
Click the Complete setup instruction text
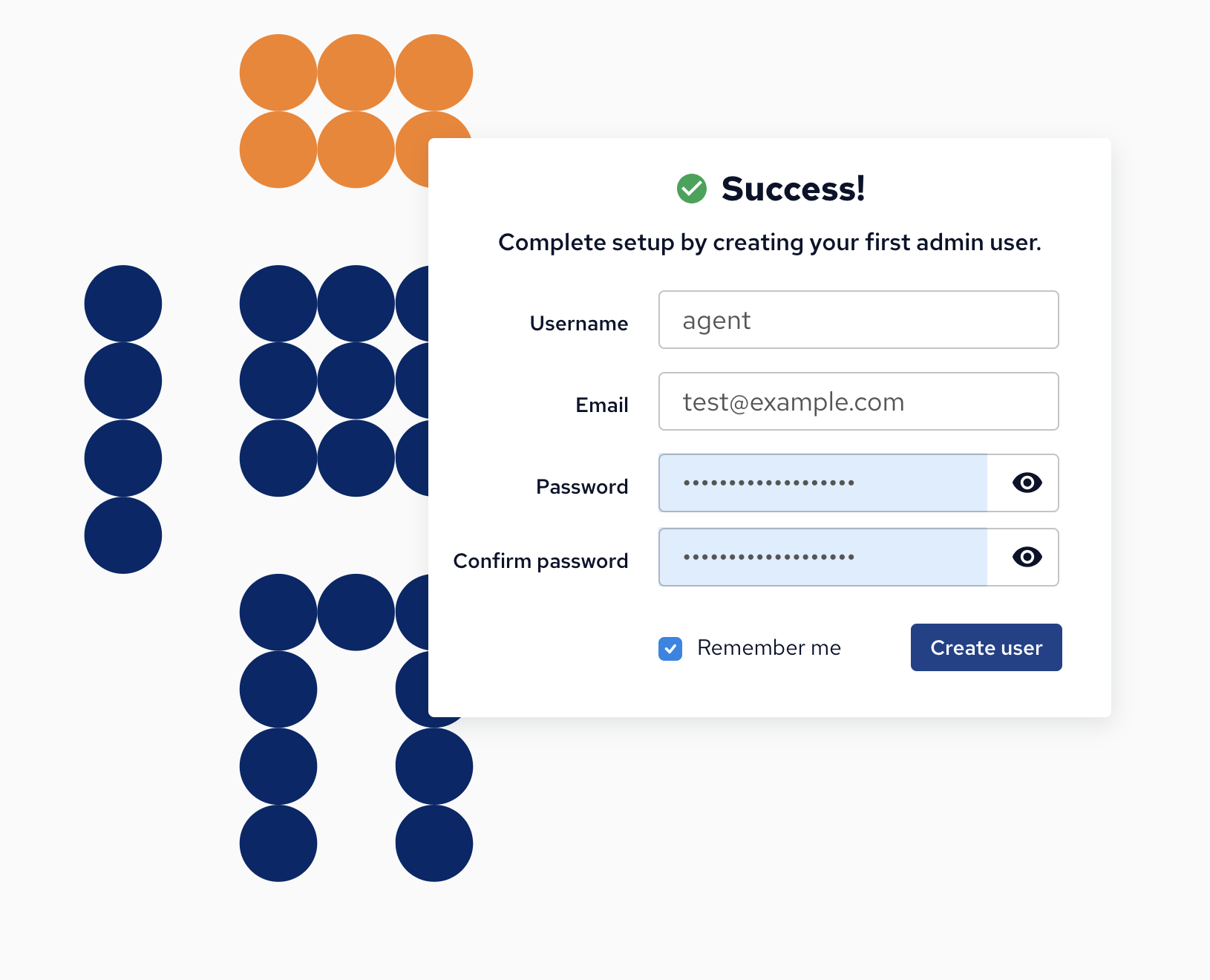(x=770, y=243)
